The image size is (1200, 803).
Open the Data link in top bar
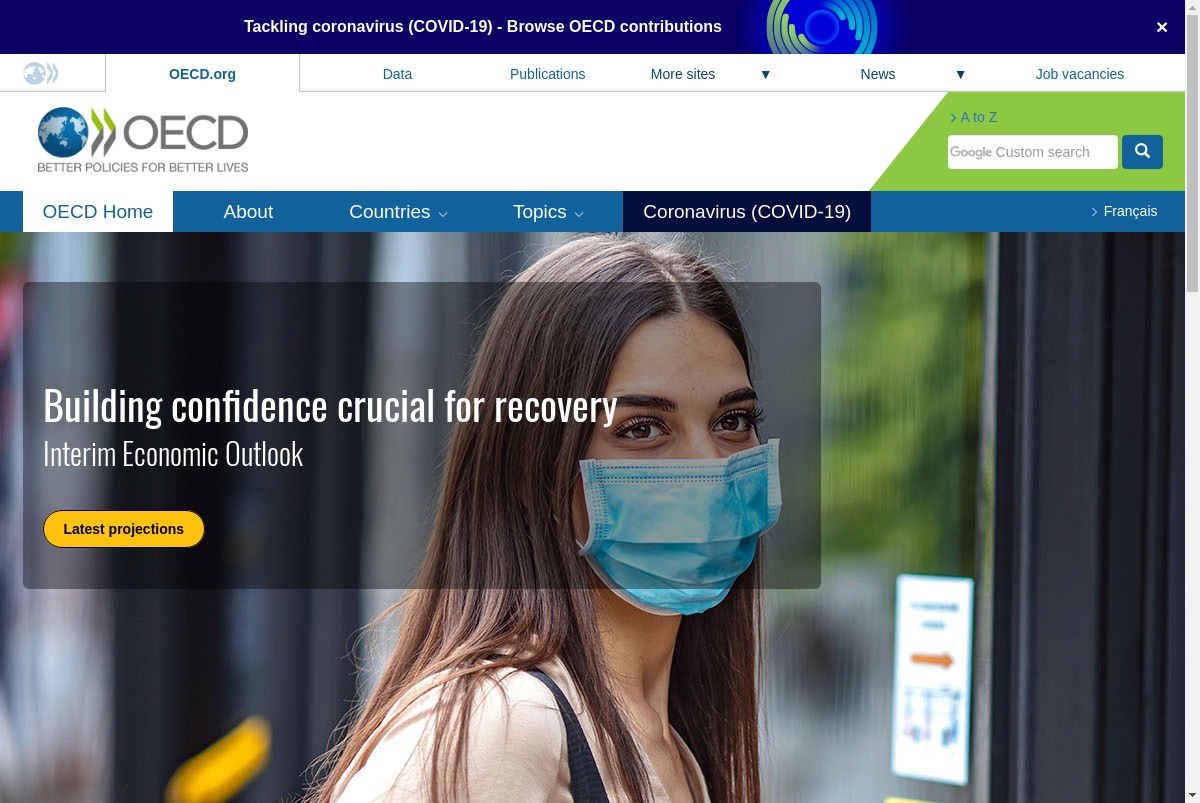(397, 74)
